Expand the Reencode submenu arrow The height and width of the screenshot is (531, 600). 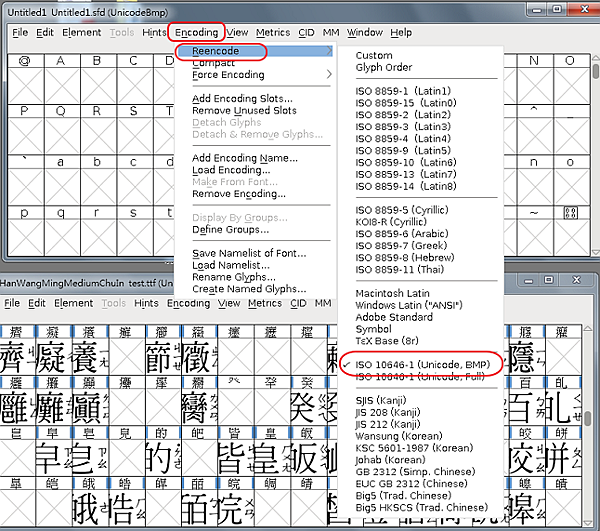coord(329,51)
